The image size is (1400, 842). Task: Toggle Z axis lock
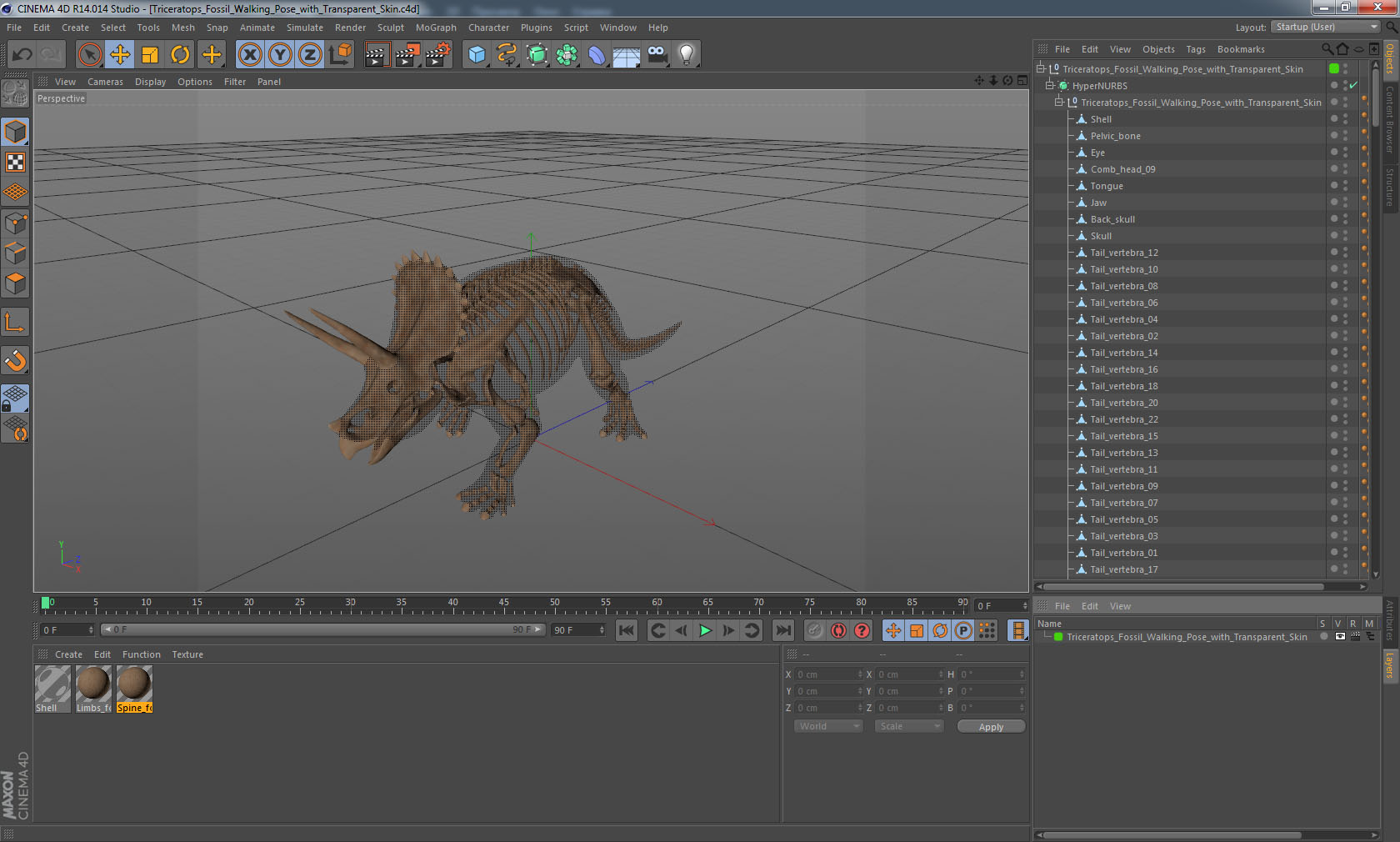pyautogui.click(x=310, y=55)
